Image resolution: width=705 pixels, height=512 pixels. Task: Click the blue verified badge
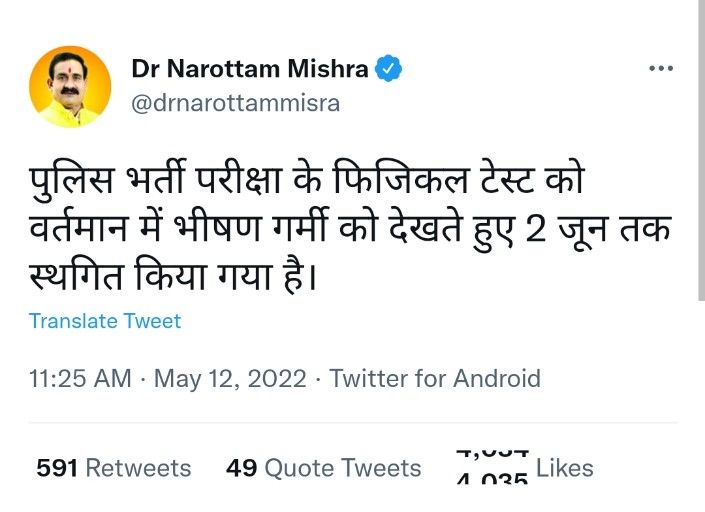click(x=389, y=69)
